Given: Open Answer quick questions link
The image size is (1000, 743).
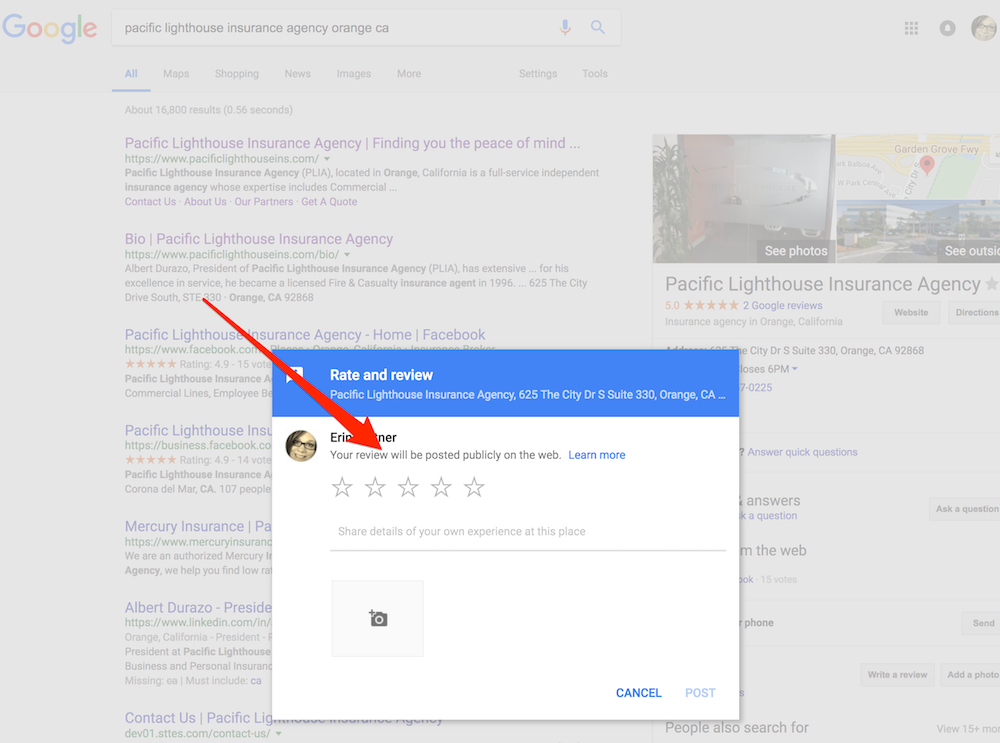Looking at the screenshot, I should [802, 452].
